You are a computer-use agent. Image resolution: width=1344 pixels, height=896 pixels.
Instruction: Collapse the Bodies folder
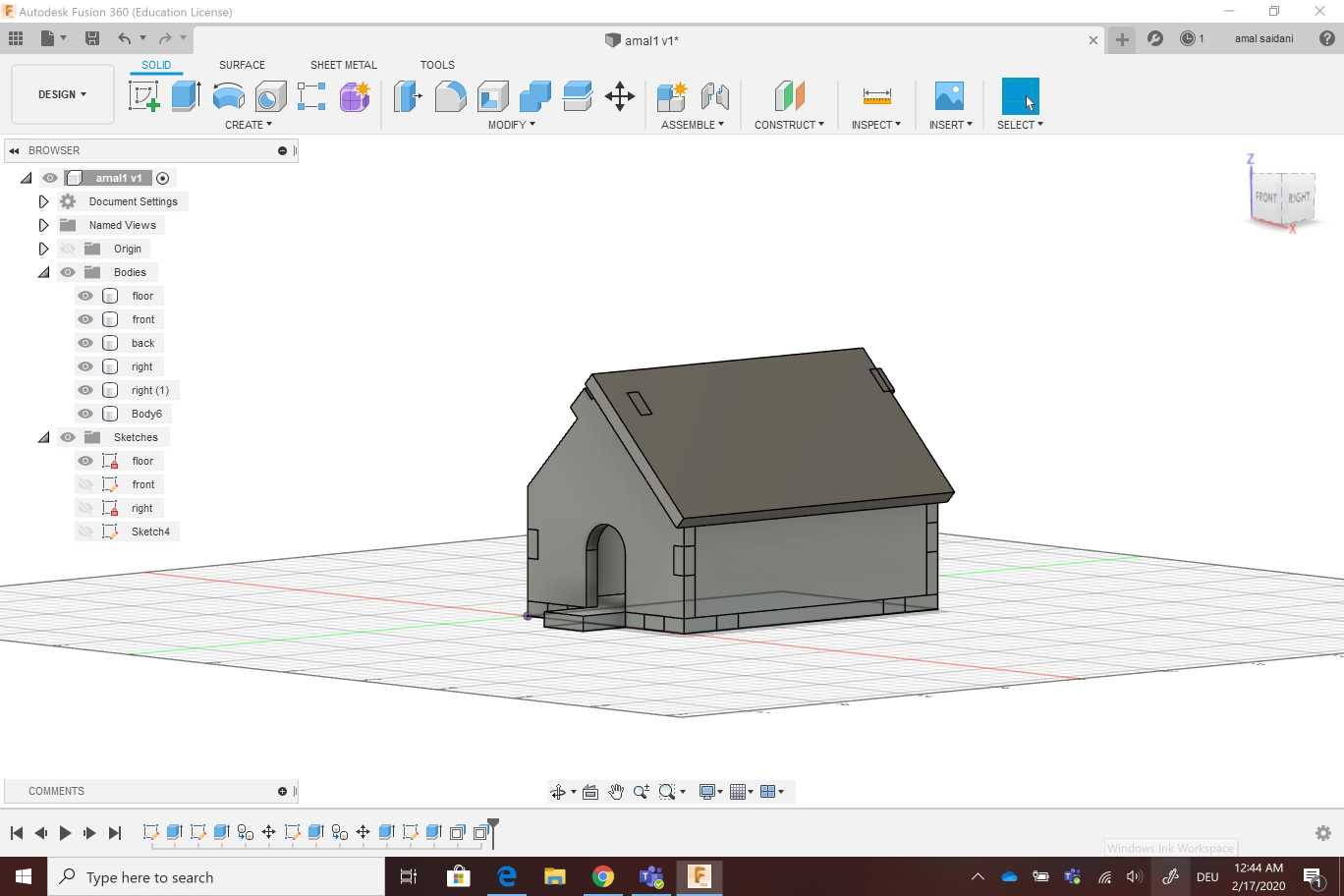click(x=43, y=272)
